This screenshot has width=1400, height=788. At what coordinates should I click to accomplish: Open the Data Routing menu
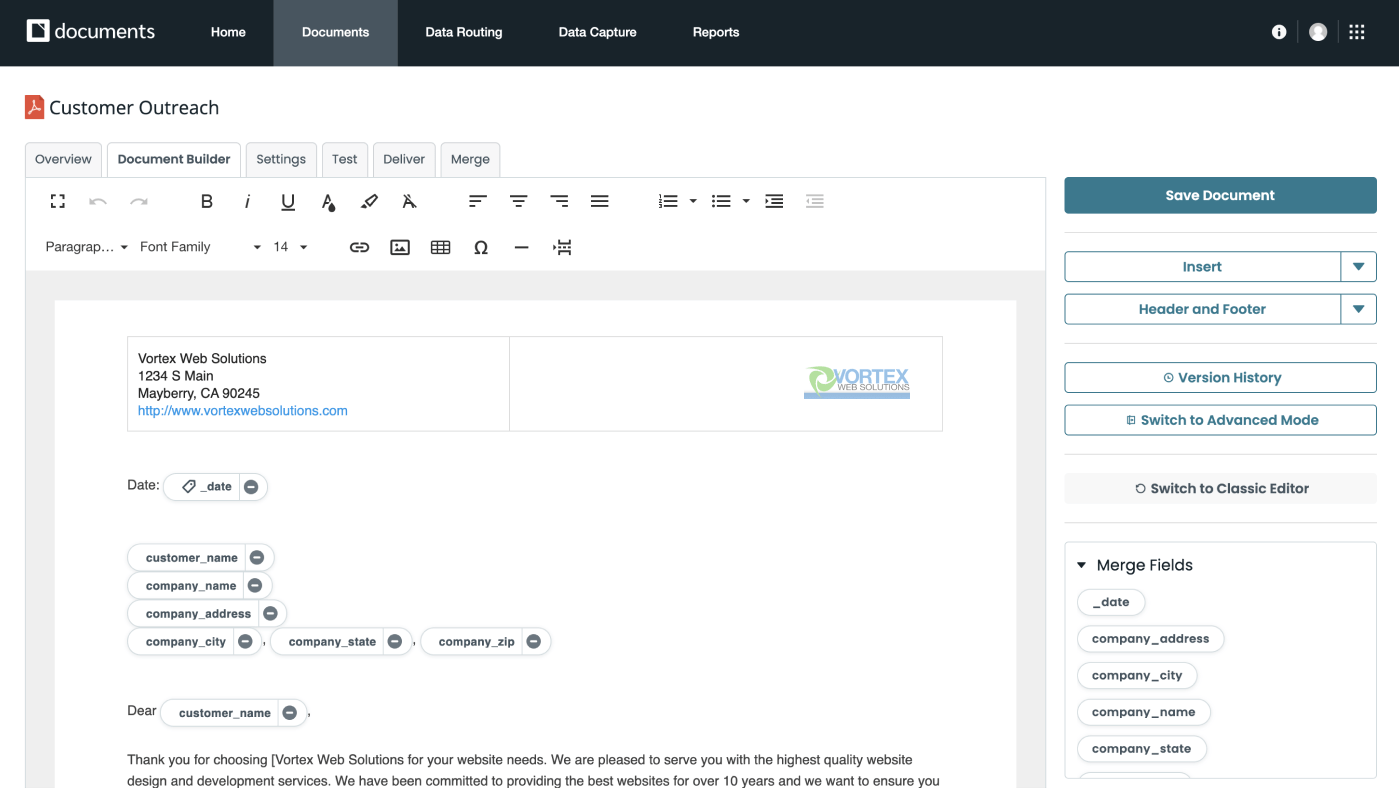464,32
